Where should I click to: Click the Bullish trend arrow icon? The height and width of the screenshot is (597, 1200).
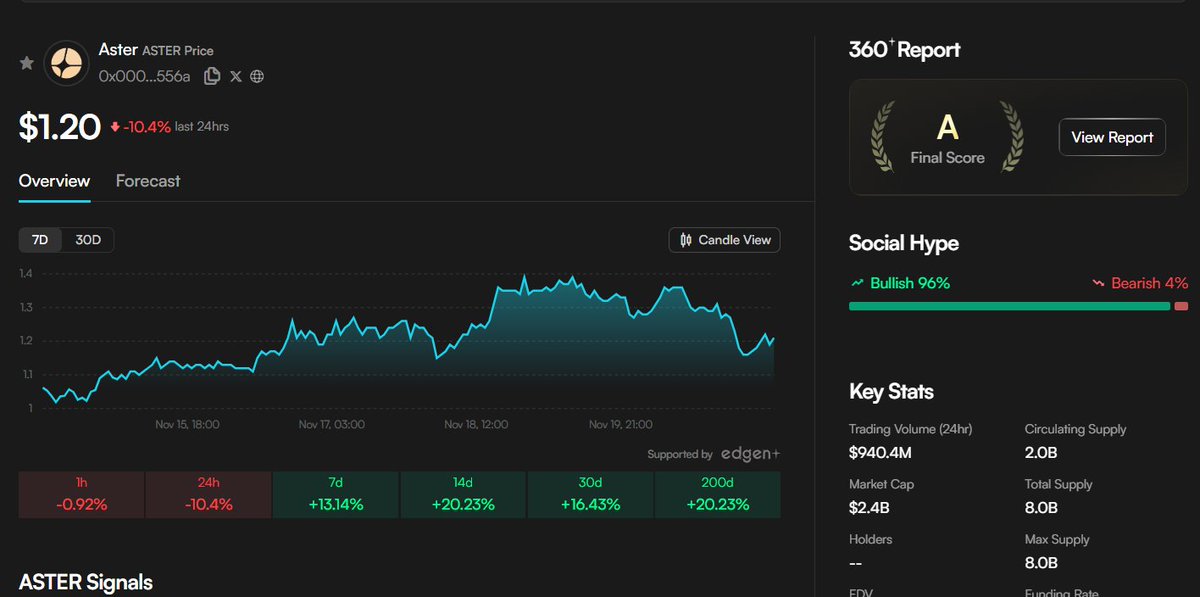859,283
